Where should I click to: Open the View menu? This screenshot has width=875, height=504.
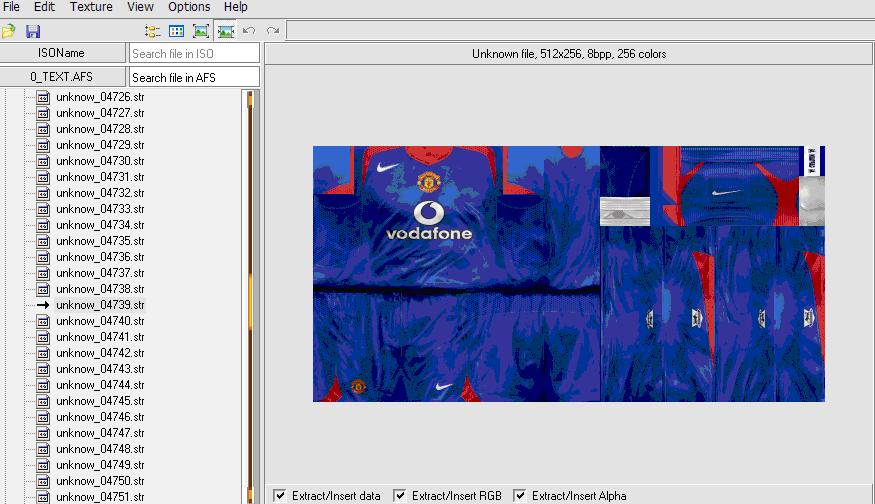(140, 7)
